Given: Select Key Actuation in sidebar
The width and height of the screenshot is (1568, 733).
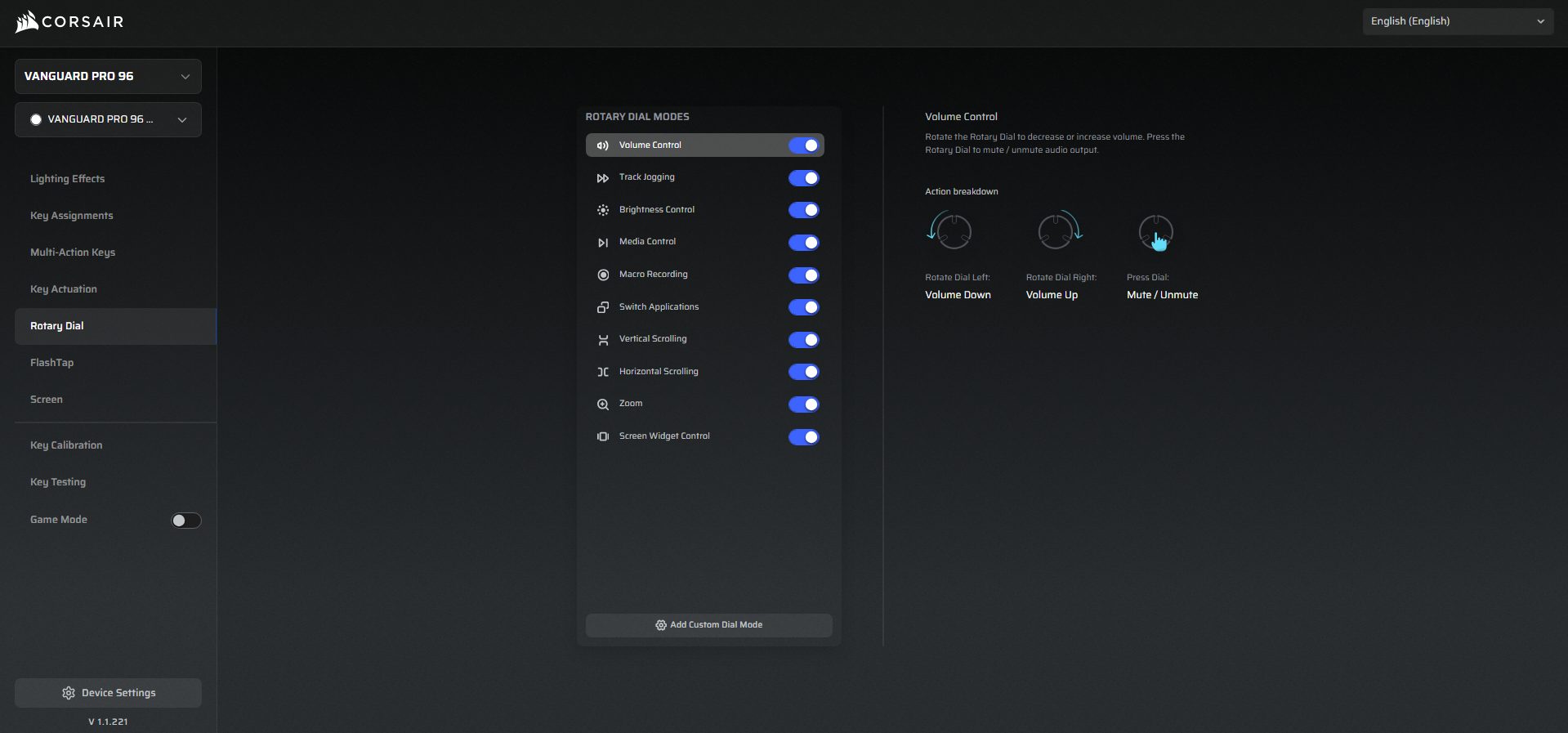Looking at the screenshot, I should tap(64, 289).
